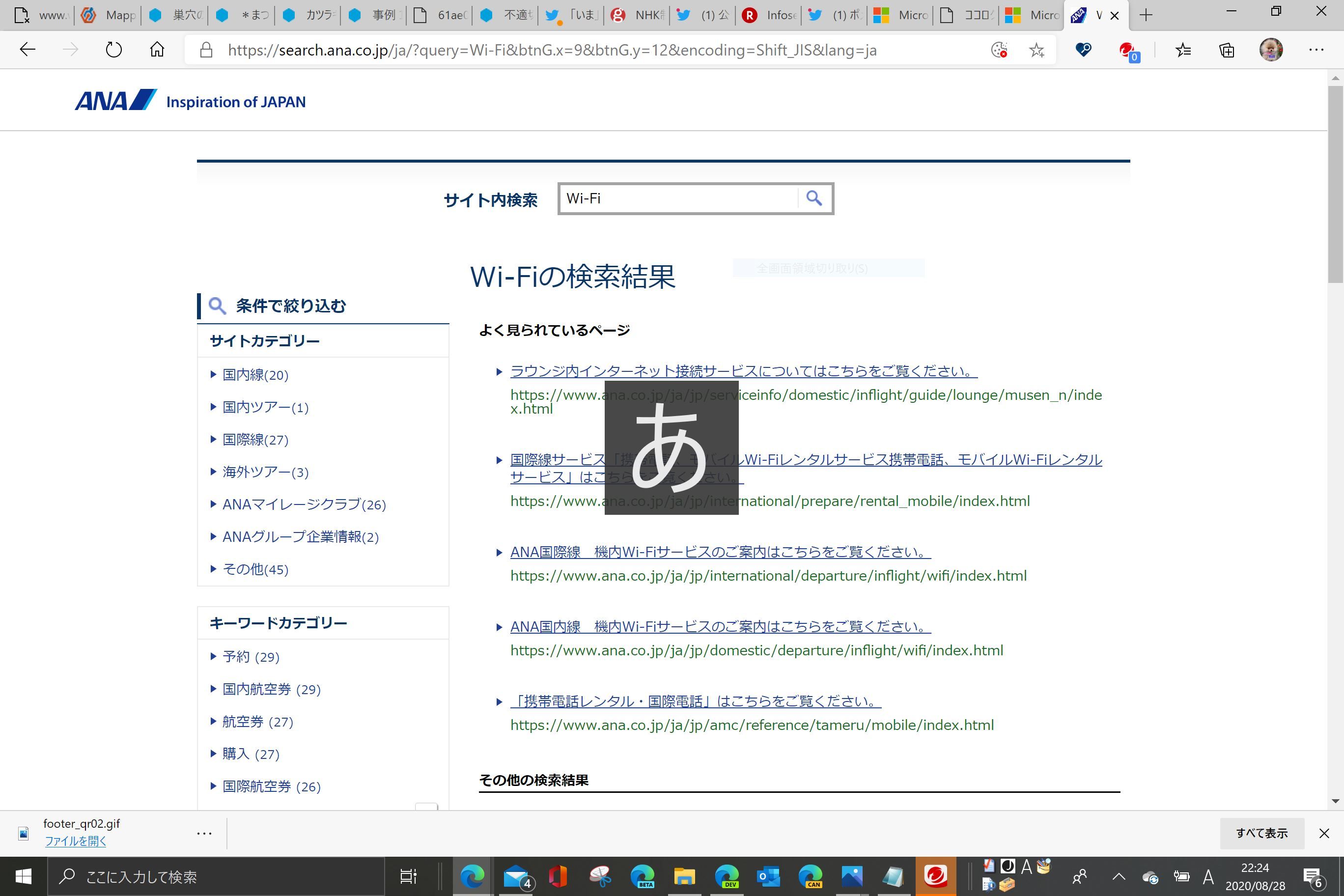Viewport: 1344px width, 896px height.
Task: Launch Edge Canary from the taskbar
Action: click(811, 876)
